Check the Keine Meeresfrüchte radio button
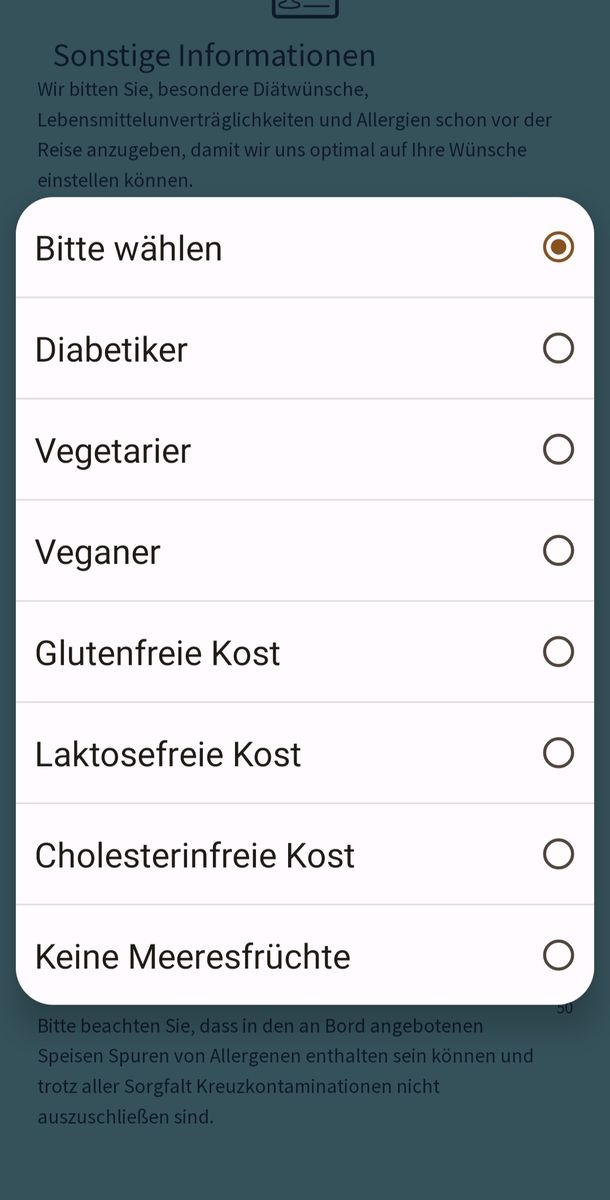Screen dimensions: 610x1200 [558, 955]
